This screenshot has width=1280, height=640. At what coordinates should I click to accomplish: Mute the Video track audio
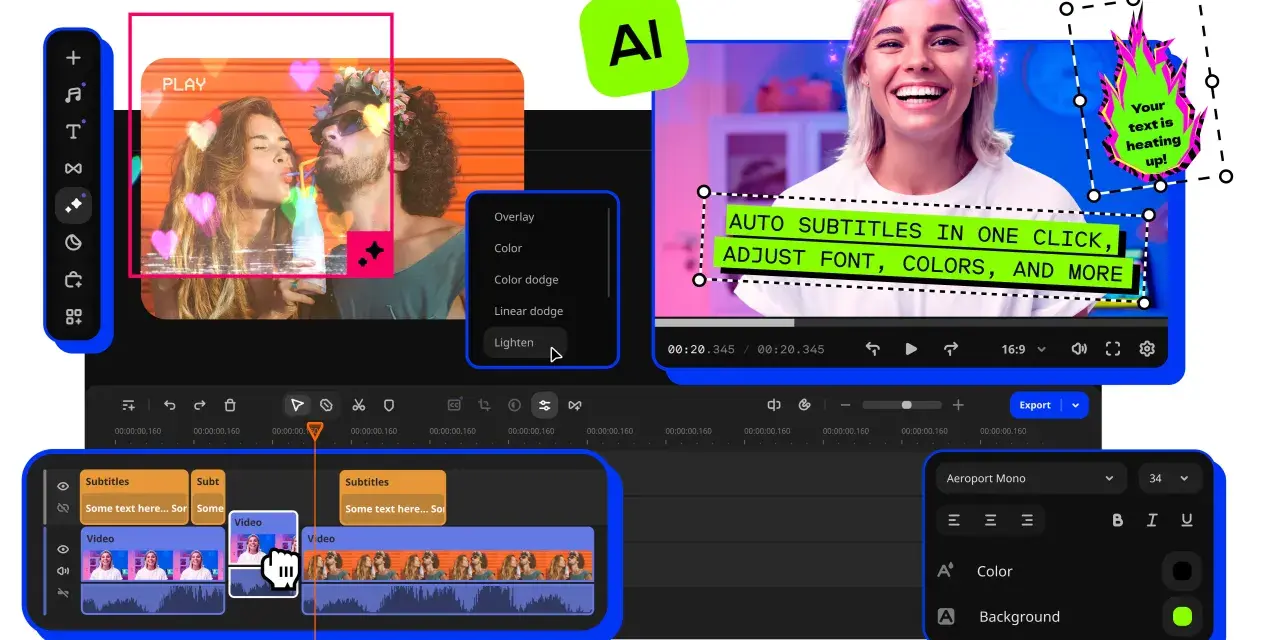(63, 571)
